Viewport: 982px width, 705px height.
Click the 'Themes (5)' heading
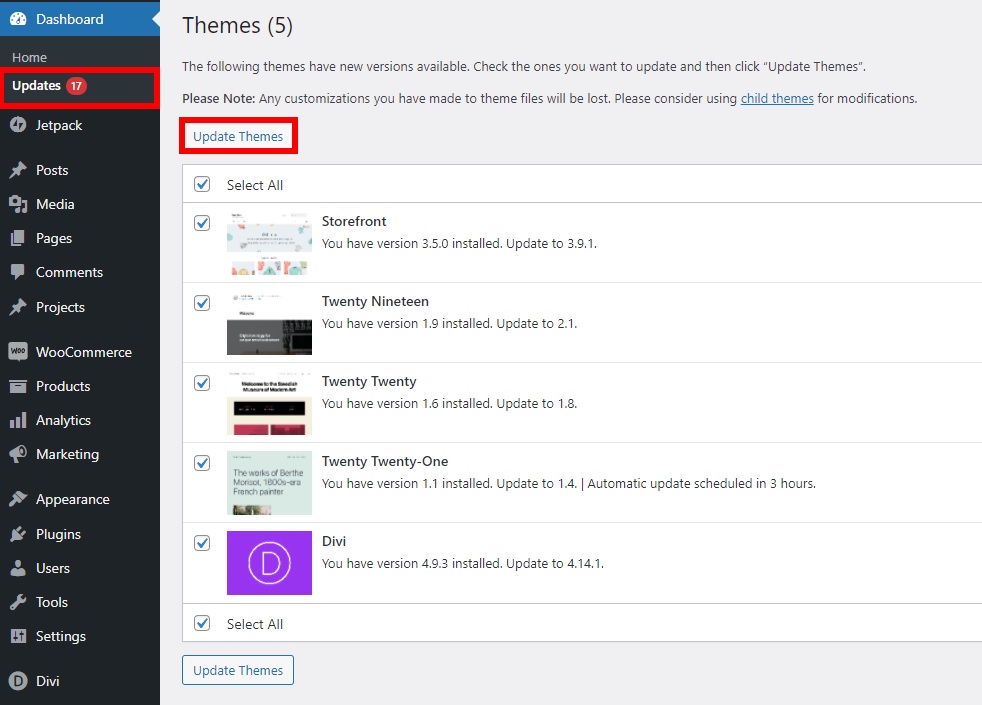coord(237,26)
